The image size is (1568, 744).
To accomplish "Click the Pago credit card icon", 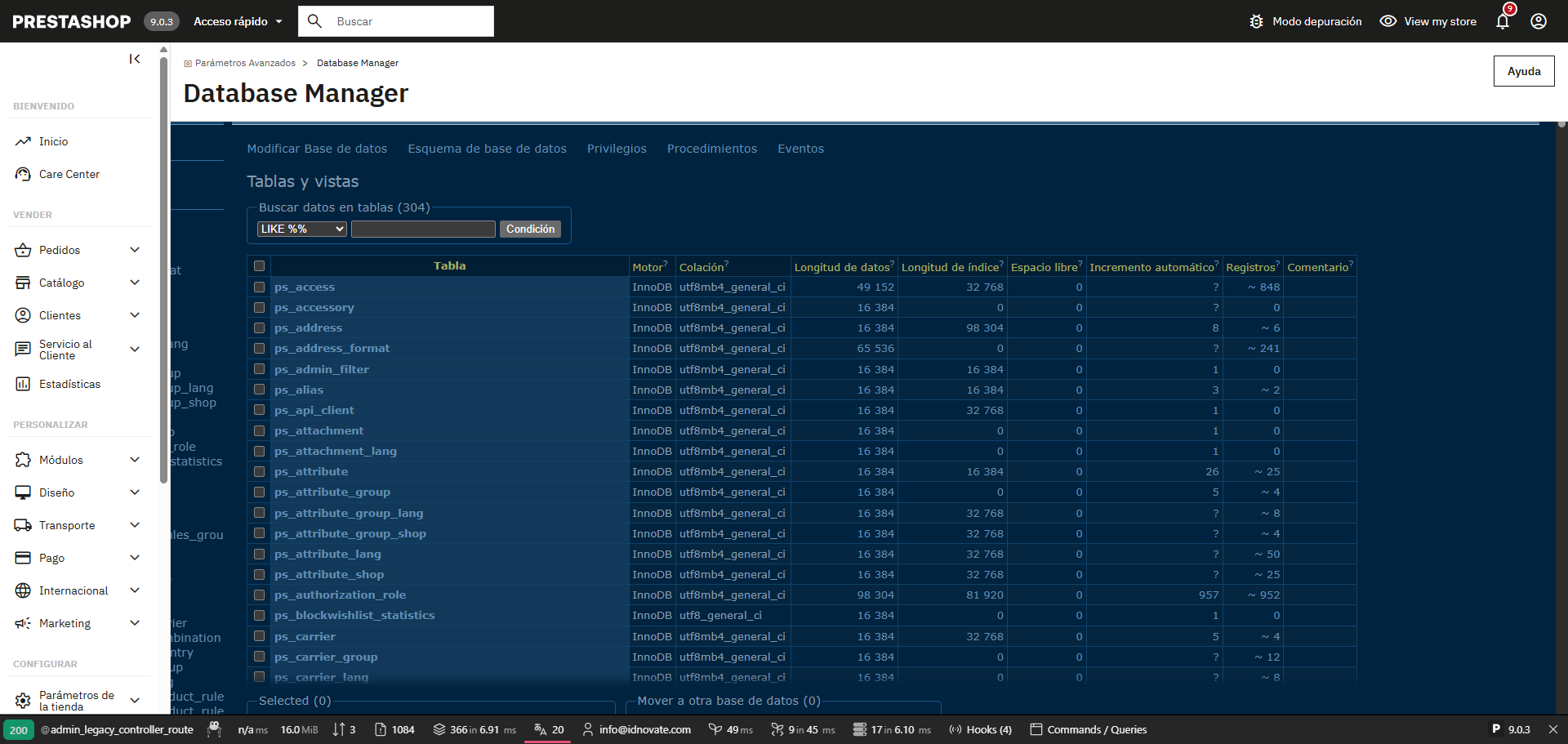I will tap(23, 558).
